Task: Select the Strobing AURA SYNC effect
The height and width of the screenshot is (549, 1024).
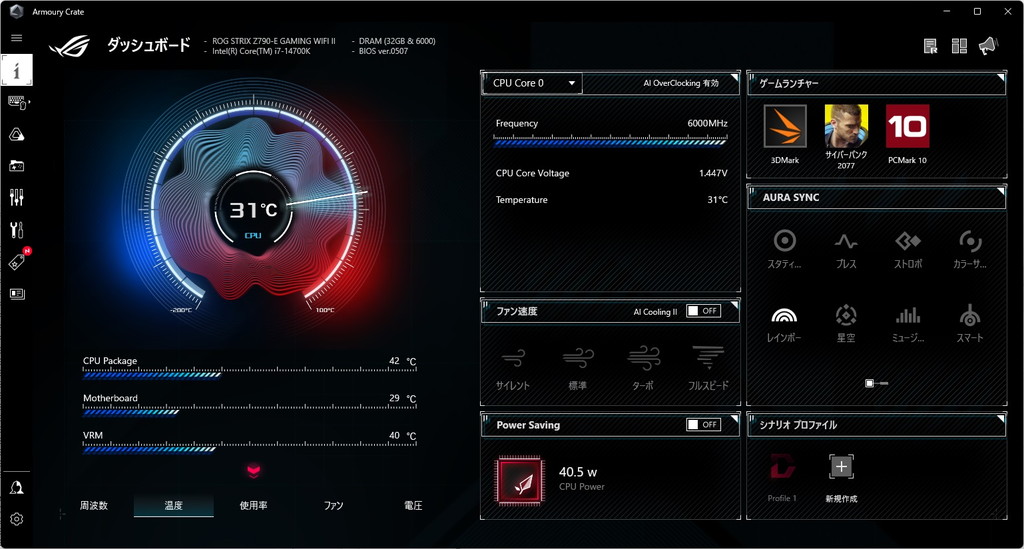Action: [908, 249]
